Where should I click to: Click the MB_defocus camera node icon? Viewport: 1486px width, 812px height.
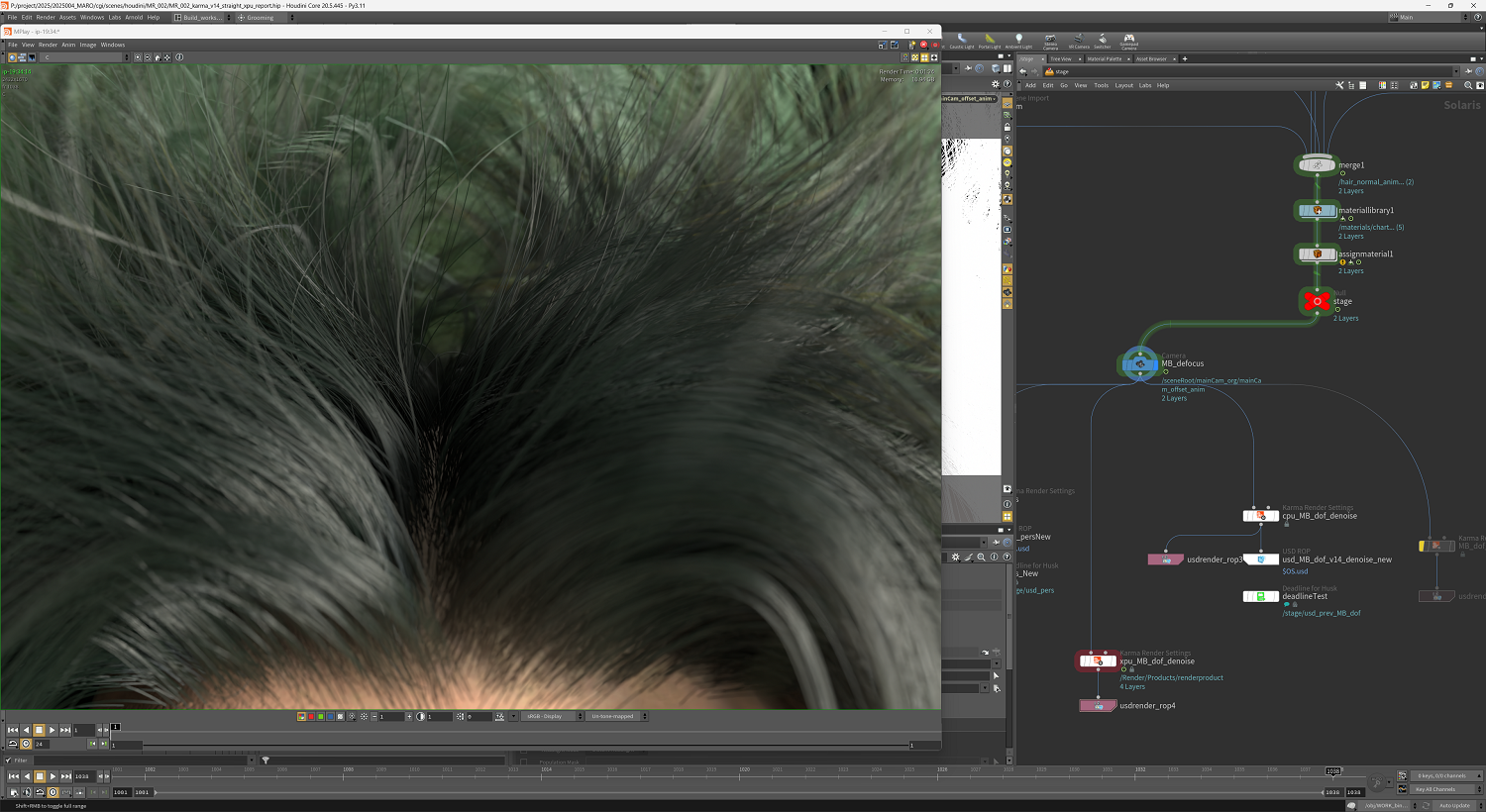point(1140,364)
